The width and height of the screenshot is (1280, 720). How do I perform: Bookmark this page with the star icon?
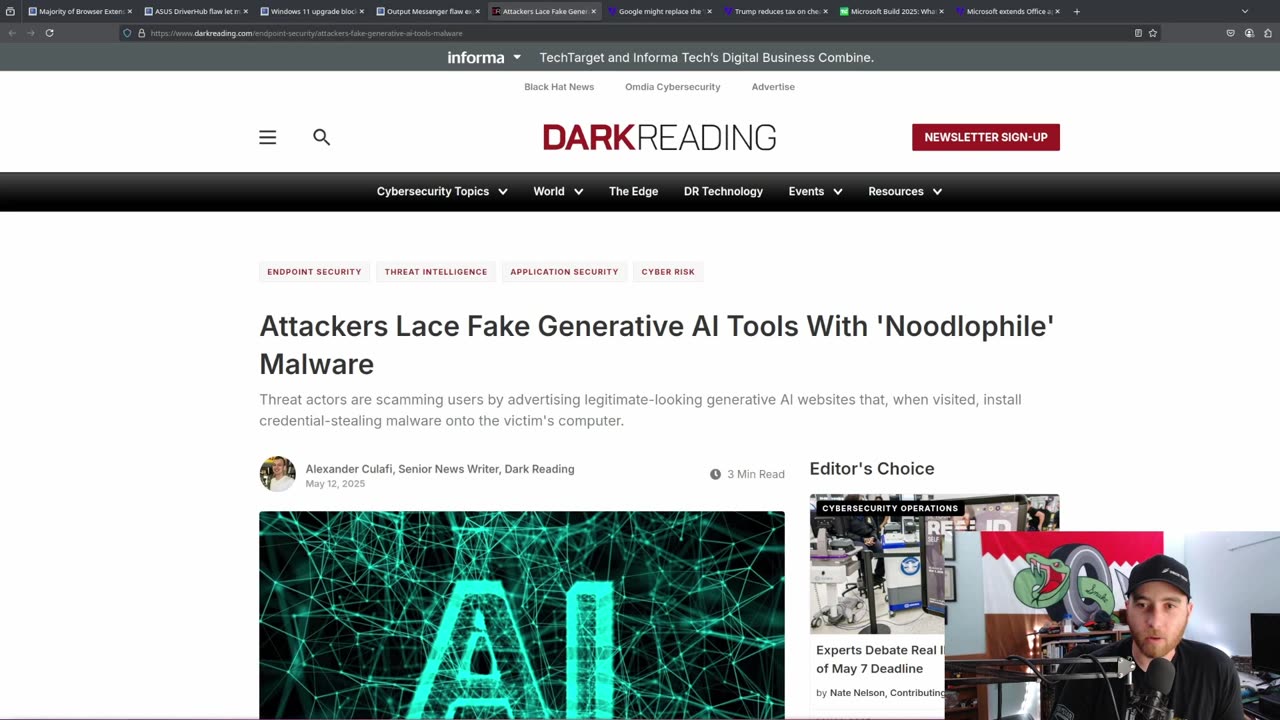coord(1153,33)
